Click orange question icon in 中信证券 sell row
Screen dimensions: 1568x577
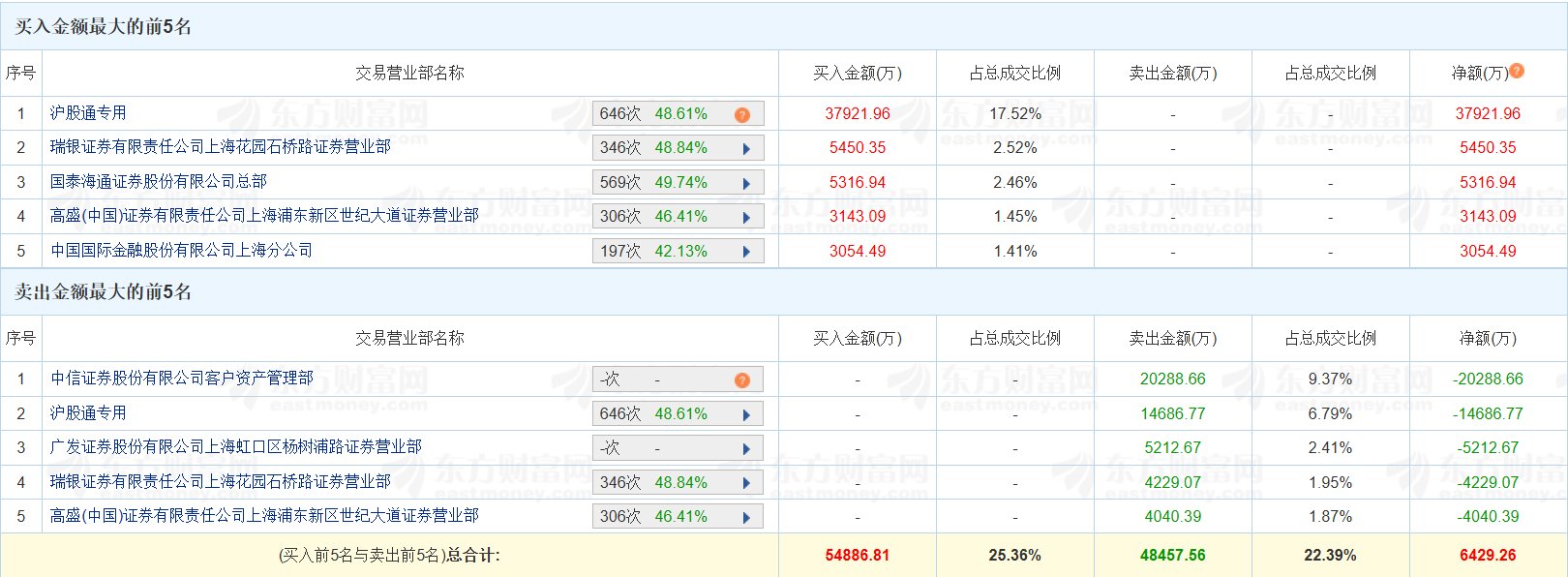742,380
